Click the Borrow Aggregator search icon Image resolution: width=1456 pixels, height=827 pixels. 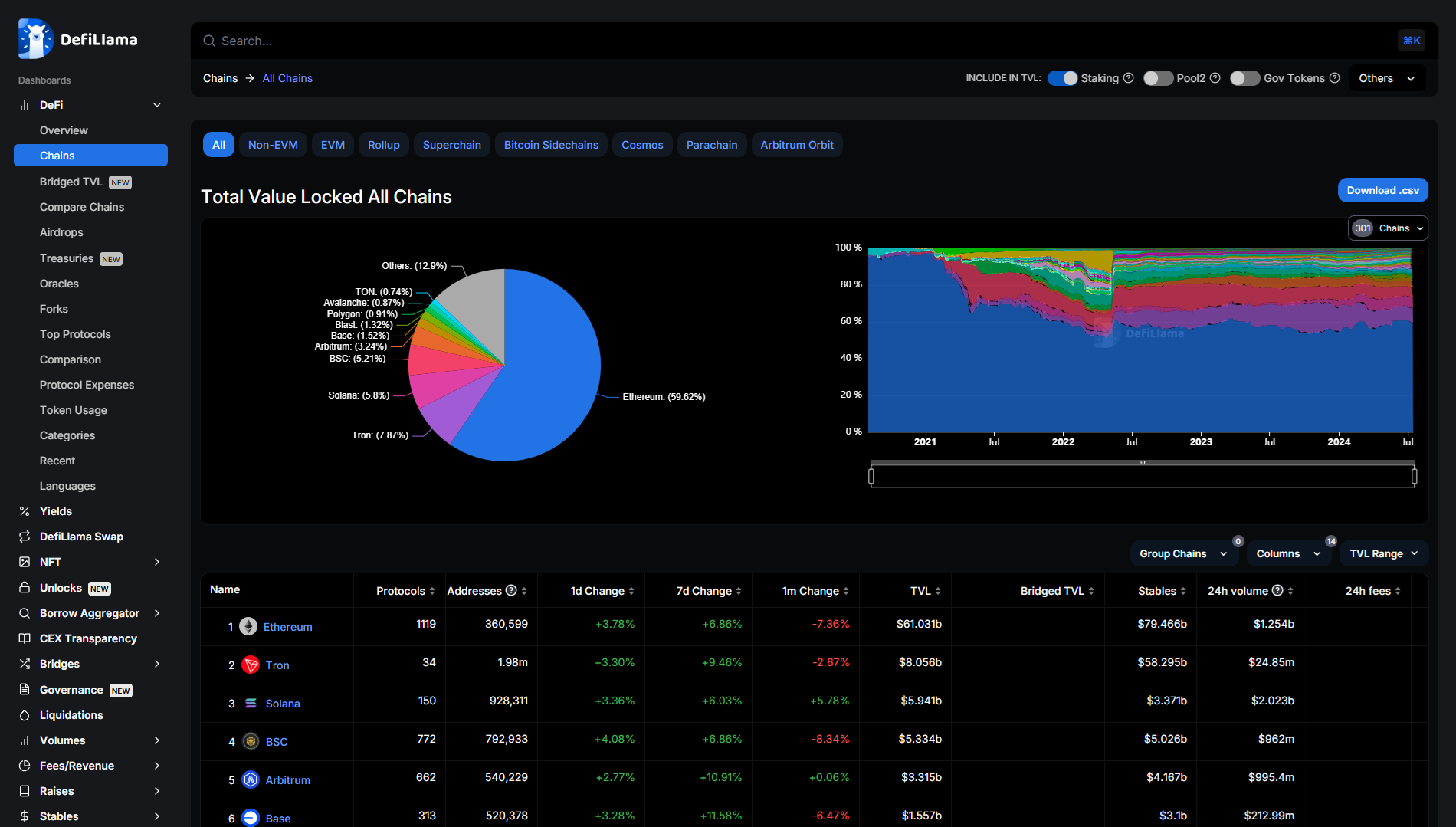coord(25,613)
